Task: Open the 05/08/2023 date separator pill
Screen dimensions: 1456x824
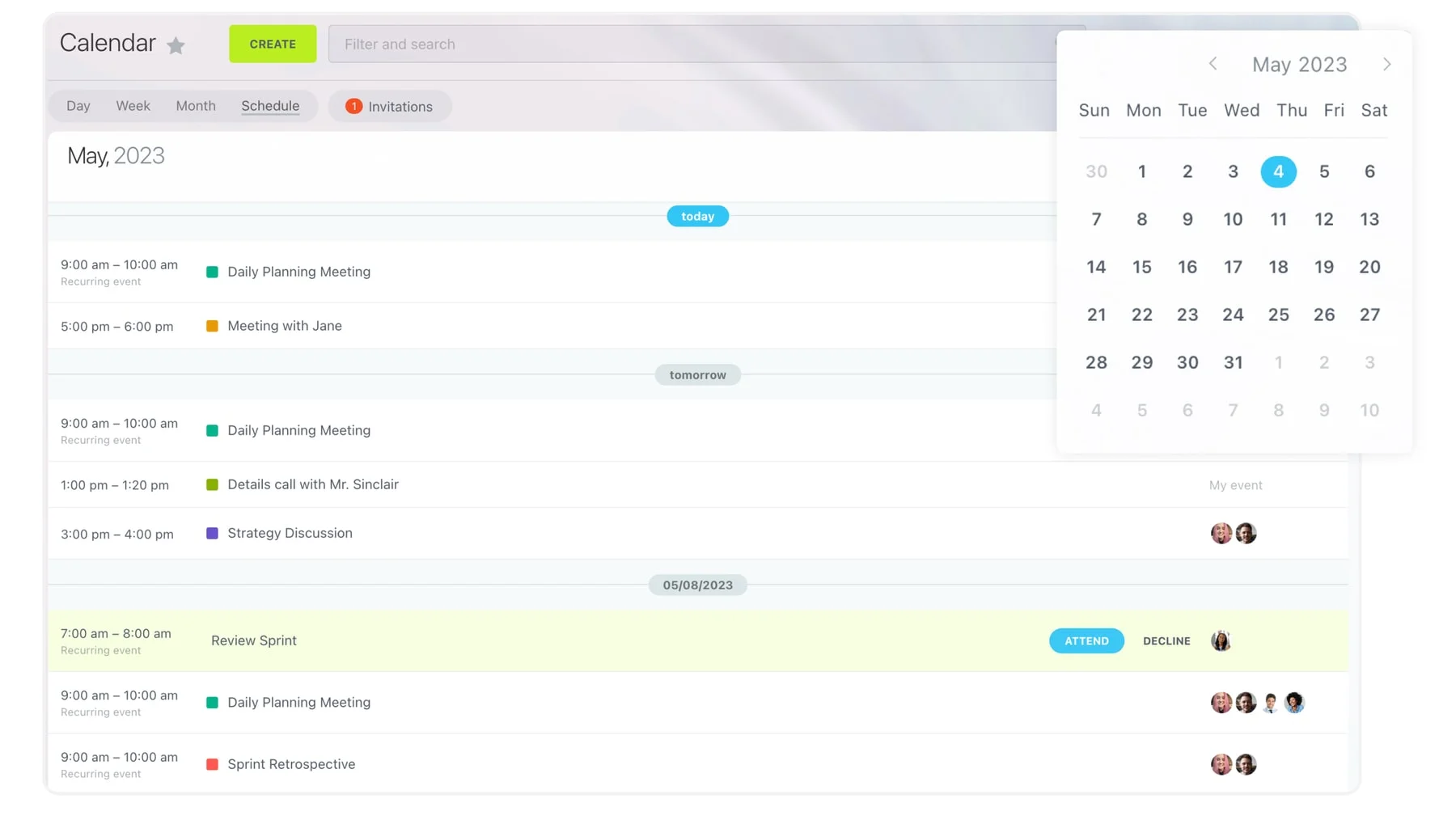Action: 697,585
